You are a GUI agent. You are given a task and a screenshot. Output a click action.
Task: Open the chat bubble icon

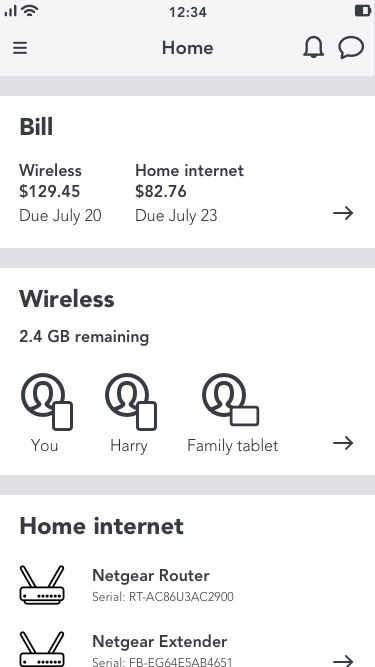pyautogui.click(x=351, y=47)
